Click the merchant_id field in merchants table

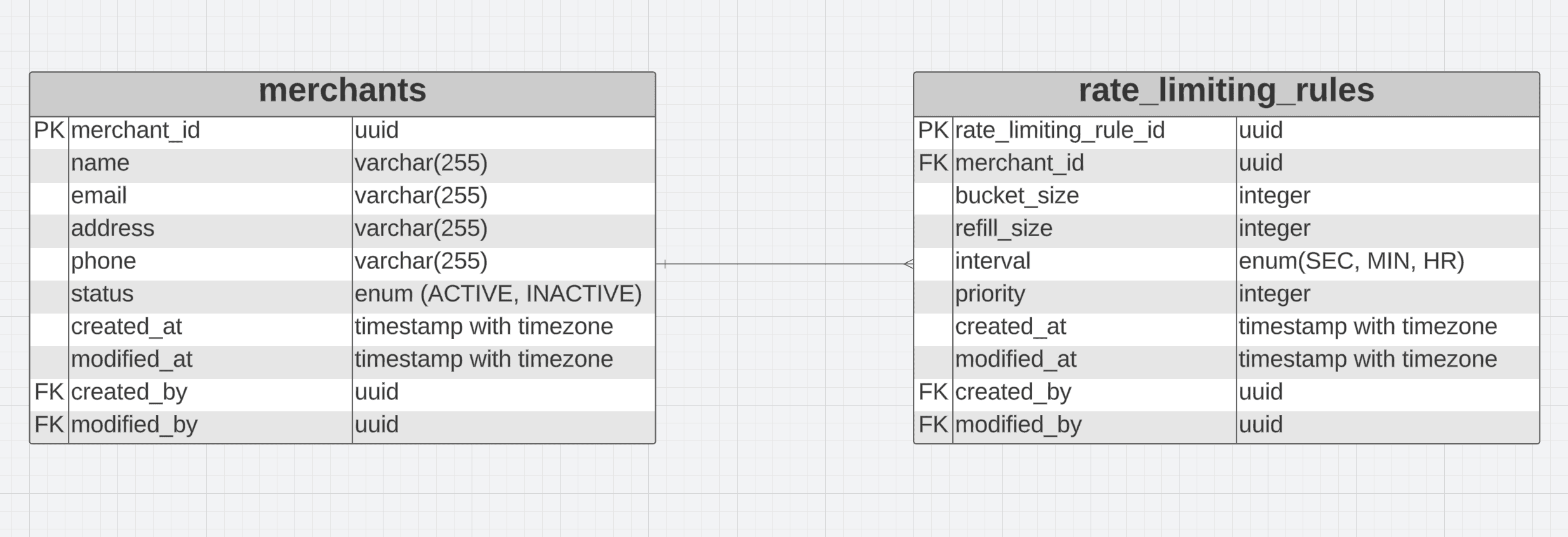pos(136,131)
